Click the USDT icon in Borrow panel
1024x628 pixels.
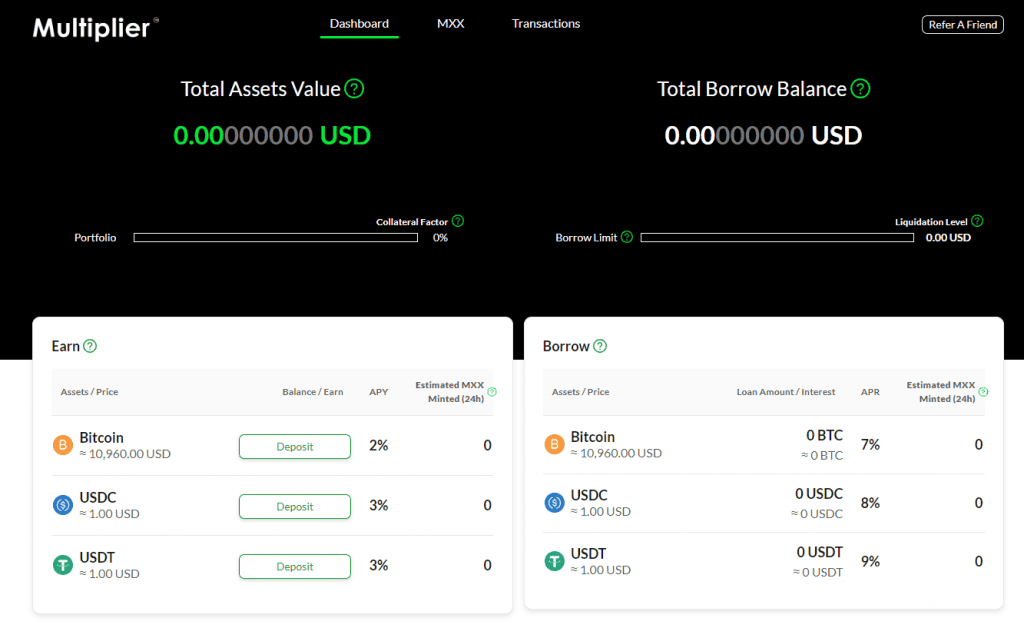pos(554,561)
